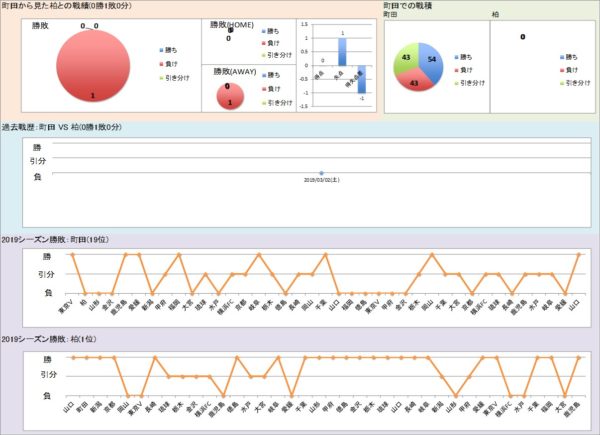Click 勝ち legend entry in 勝敗(HOME) chart
The height and width of the screenshot is (435, 600).
271,31
